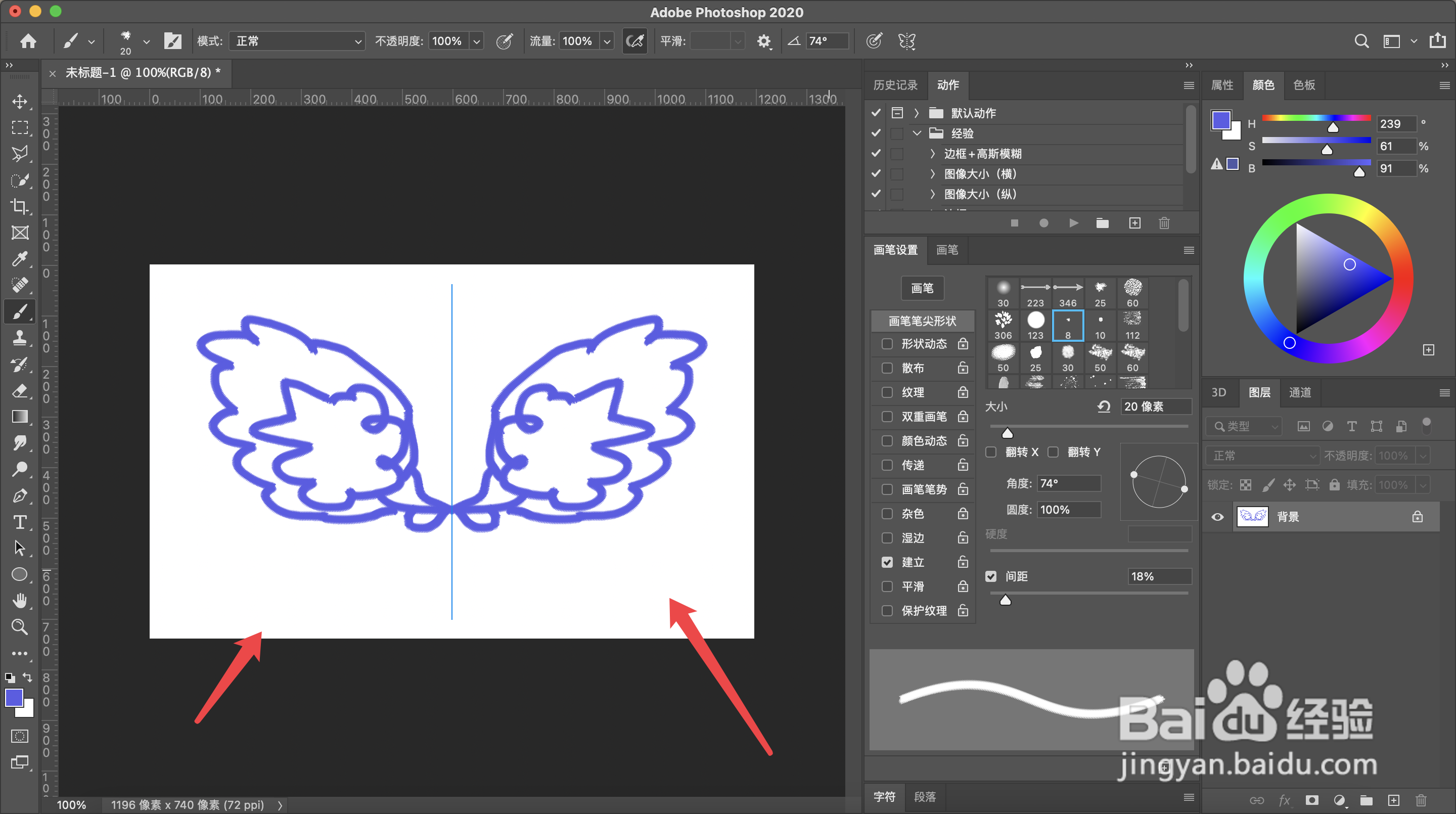This screenshot has height=814, width=1456.
Task: Uncheck the 建立 checkbox
Action: click(x=887, y=562)
